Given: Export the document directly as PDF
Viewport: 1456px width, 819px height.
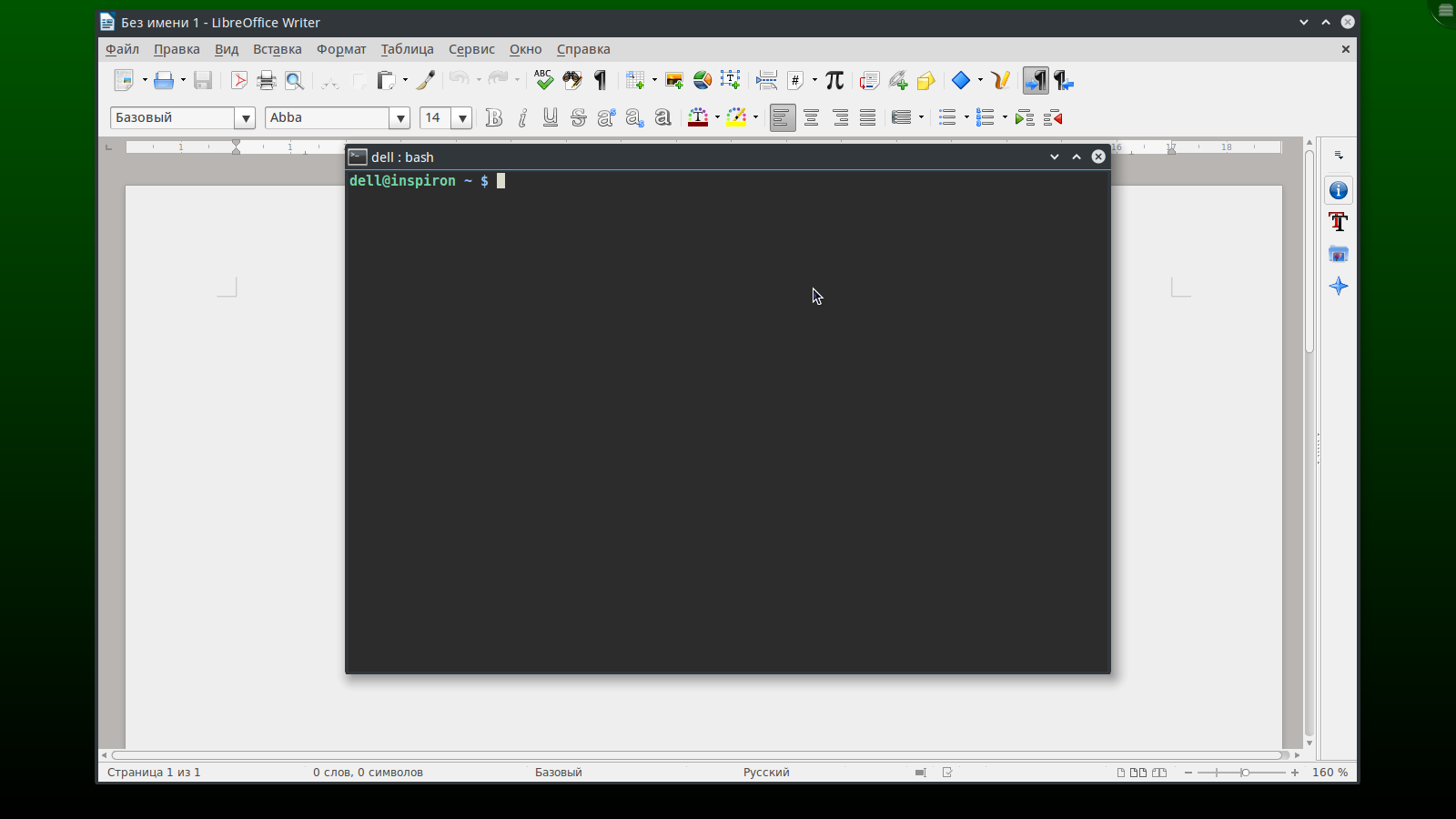Looking at the screenshot, I should pyautogui.click(x=238, y=81).
